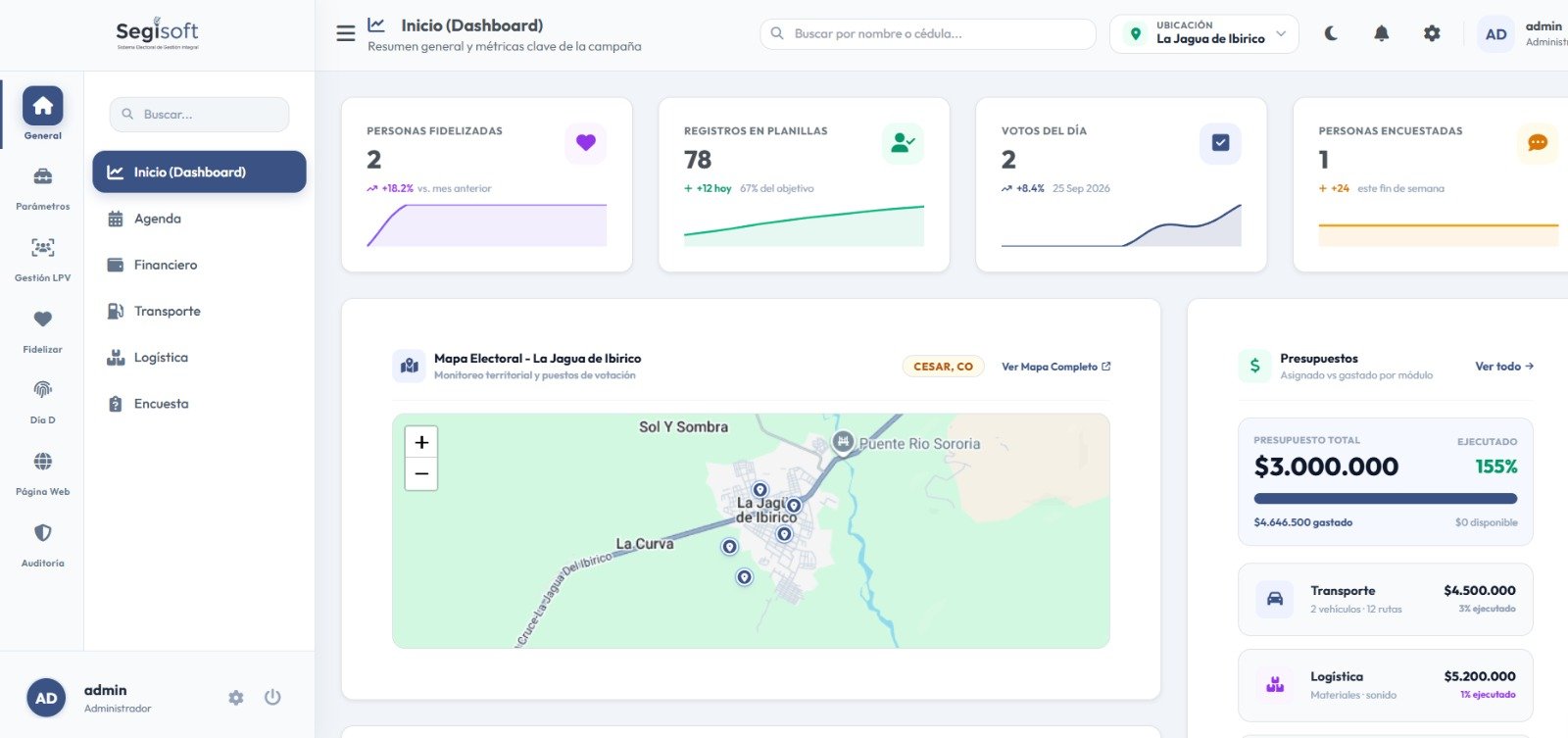Viewport: 1568px width, 738px height.
Task: Open settings gear in the top bar
Action: click(x=1432, y=33)
